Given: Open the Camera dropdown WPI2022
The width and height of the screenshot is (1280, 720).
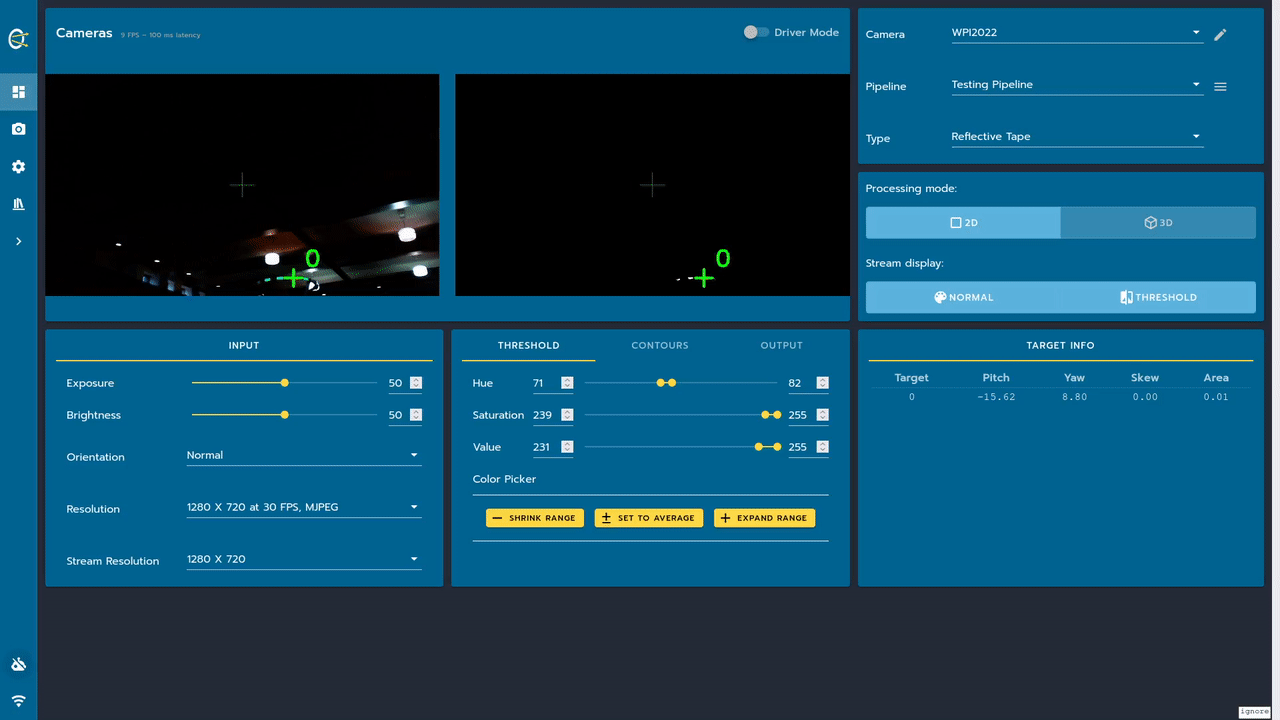Looking at the screenshot, I should coord(1077,33).
